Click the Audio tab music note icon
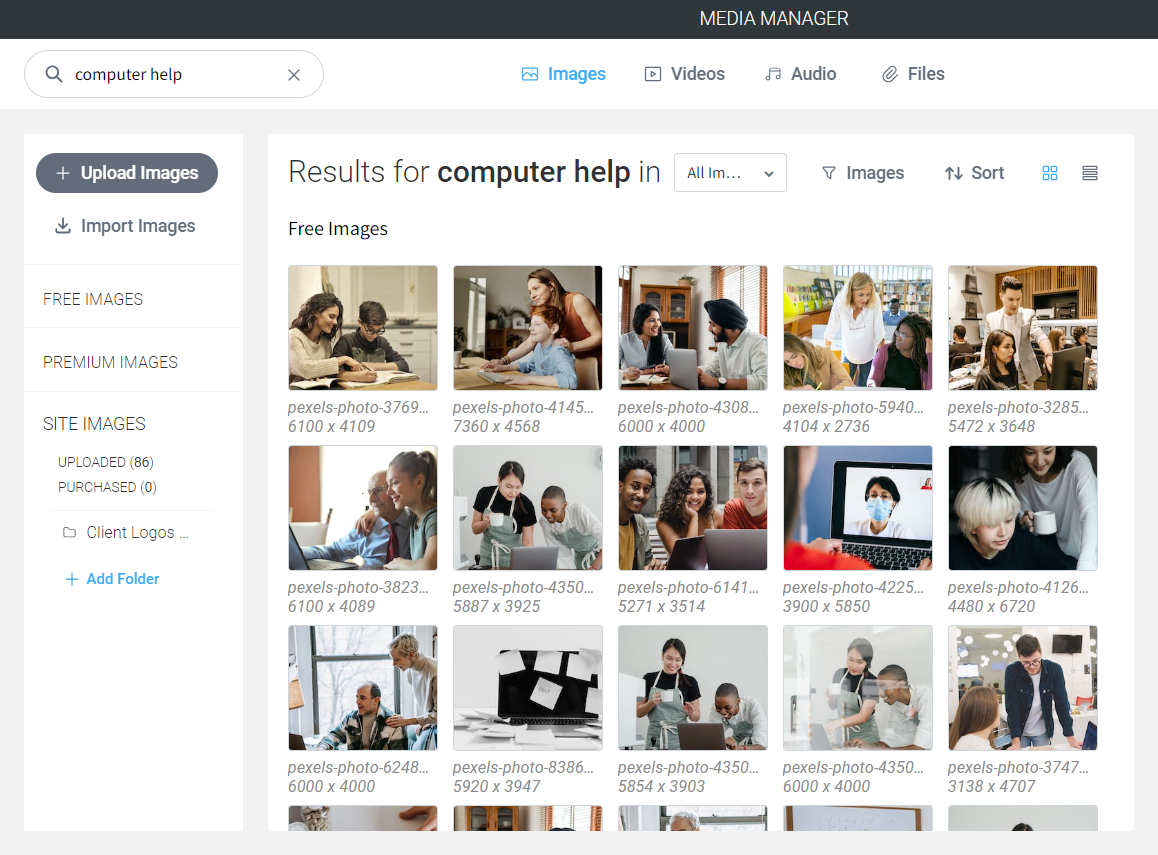Screen dimensions: 1158x855 click(773, 74)
